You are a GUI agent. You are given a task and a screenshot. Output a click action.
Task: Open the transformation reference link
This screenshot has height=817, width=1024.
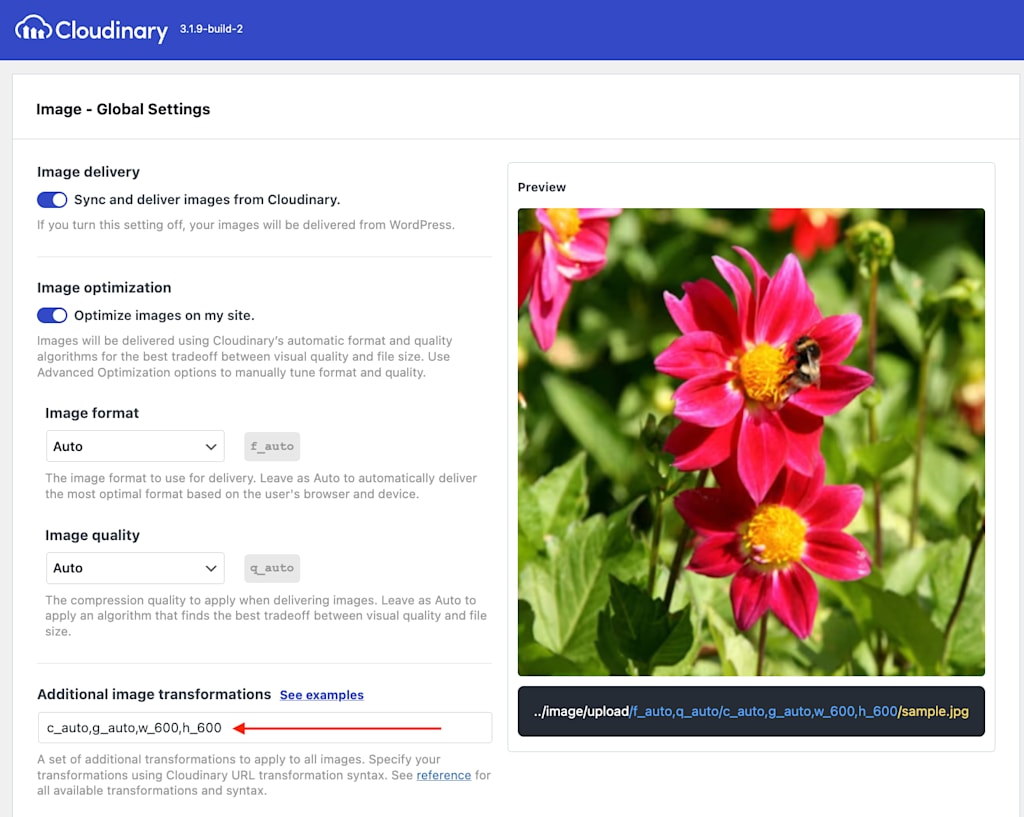pyautogui.click(x=443, y=775)
